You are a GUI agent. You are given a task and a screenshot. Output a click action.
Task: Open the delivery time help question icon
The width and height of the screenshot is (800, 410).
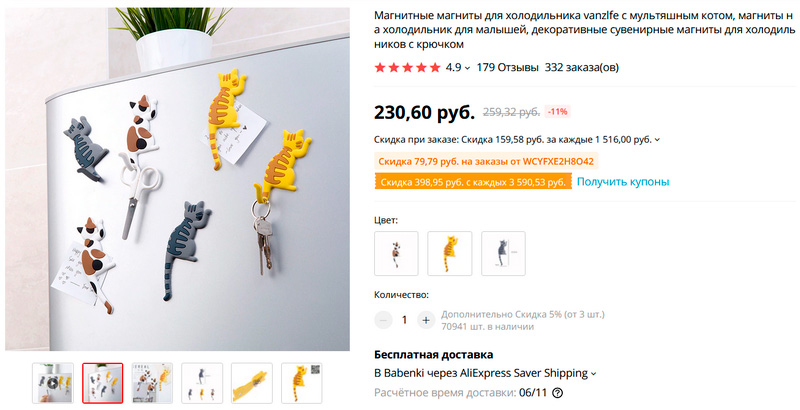click(558, 393)
